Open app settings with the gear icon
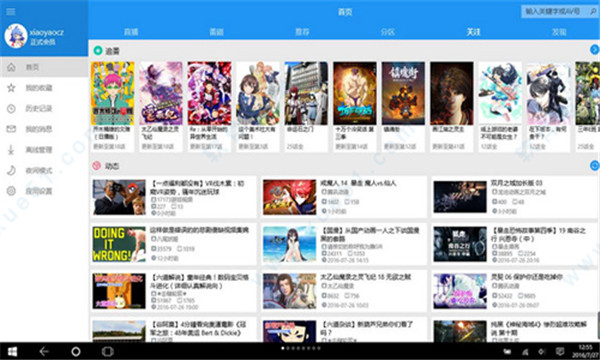 (11, 191)
